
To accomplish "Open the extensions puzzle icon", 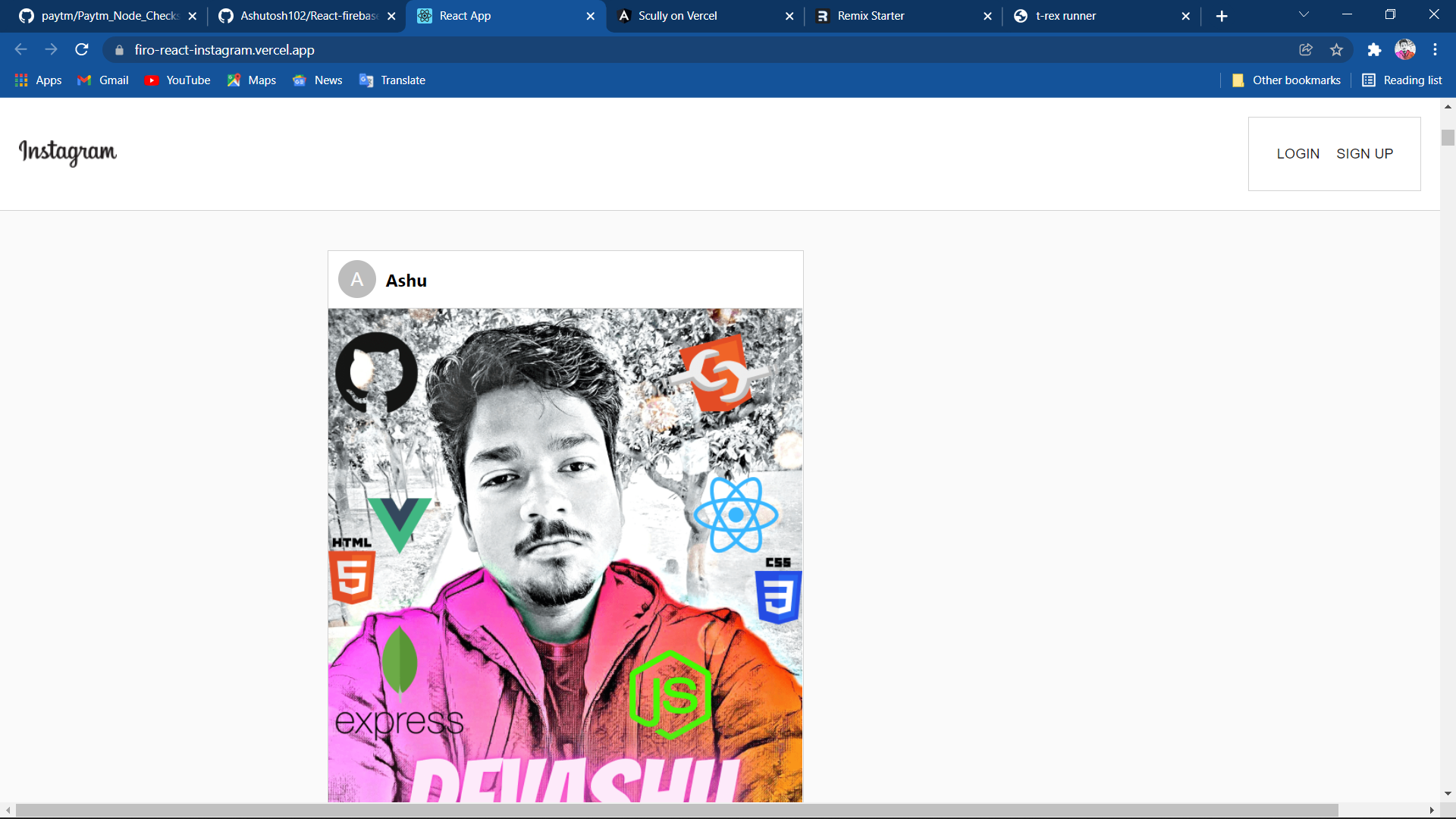I will tap(1374, 49).
